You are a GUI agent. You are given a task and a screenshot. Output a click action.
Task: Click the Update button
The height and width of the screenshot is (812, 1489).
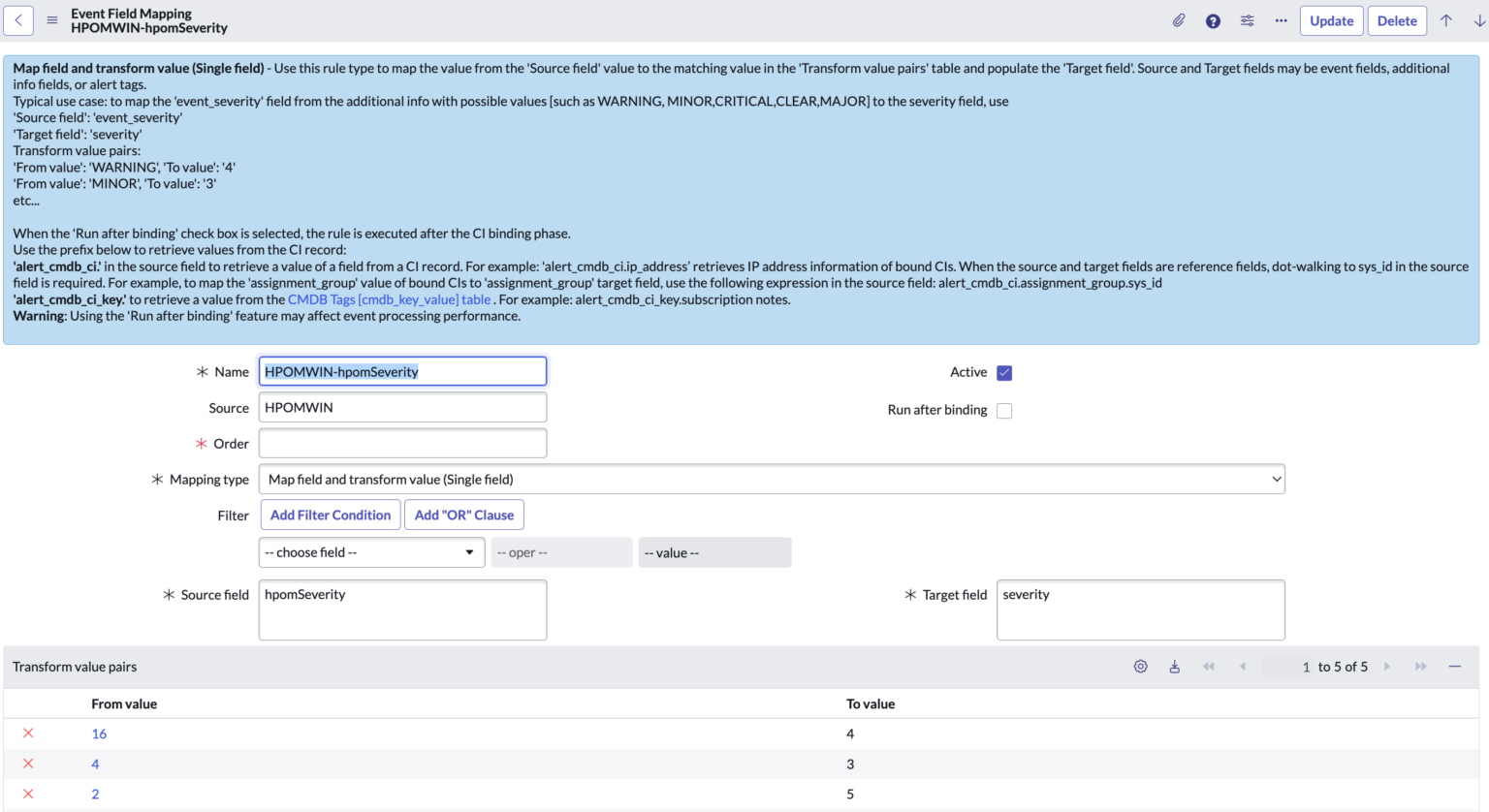click(1331, 20)
